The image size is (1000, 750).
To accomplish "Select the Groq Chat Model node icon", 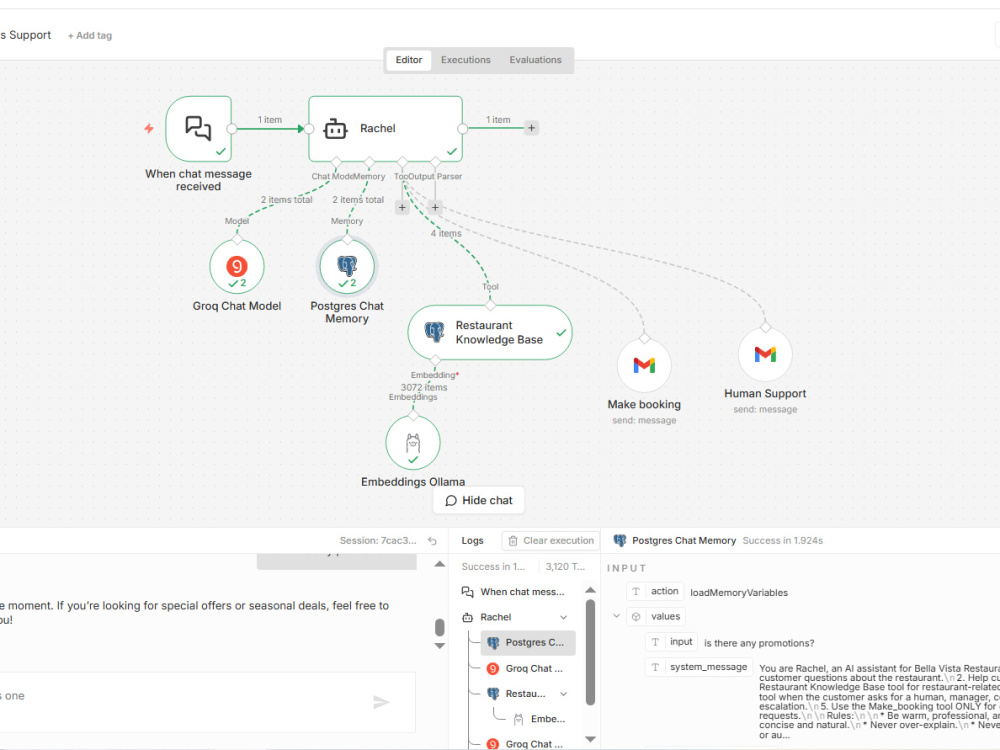I will [x=237, y=266].
